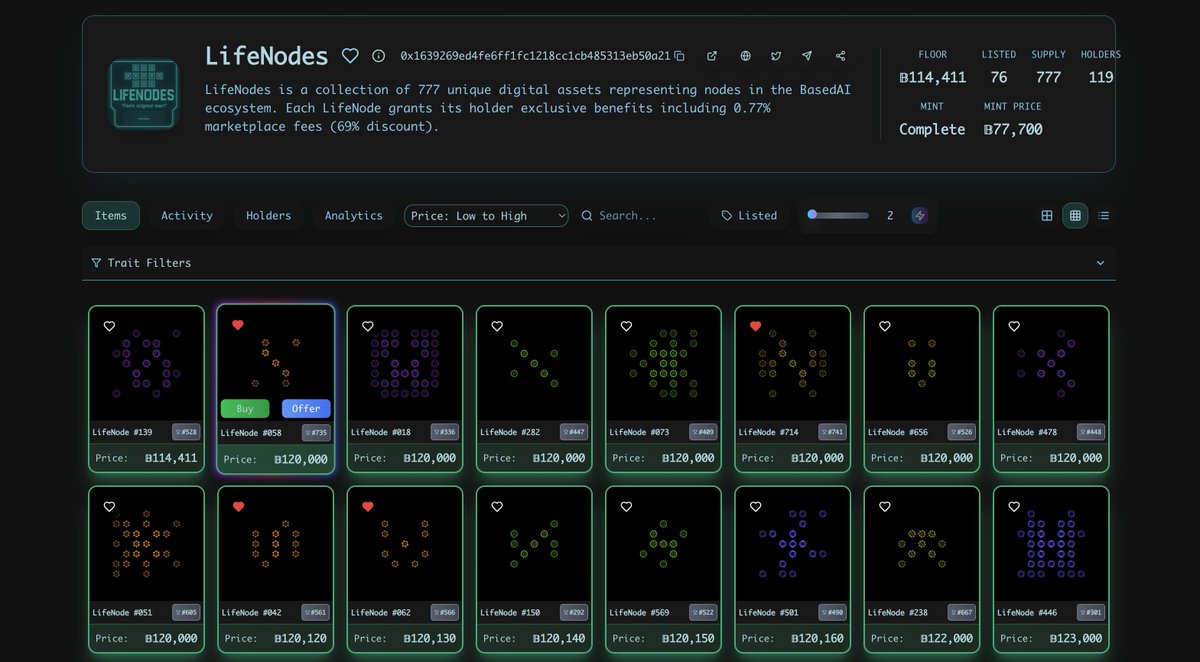Unlike LifeNode #714 via its red heart
Image resolution: width=1200 pixels, height=662 pixels.
pos(756,326)
